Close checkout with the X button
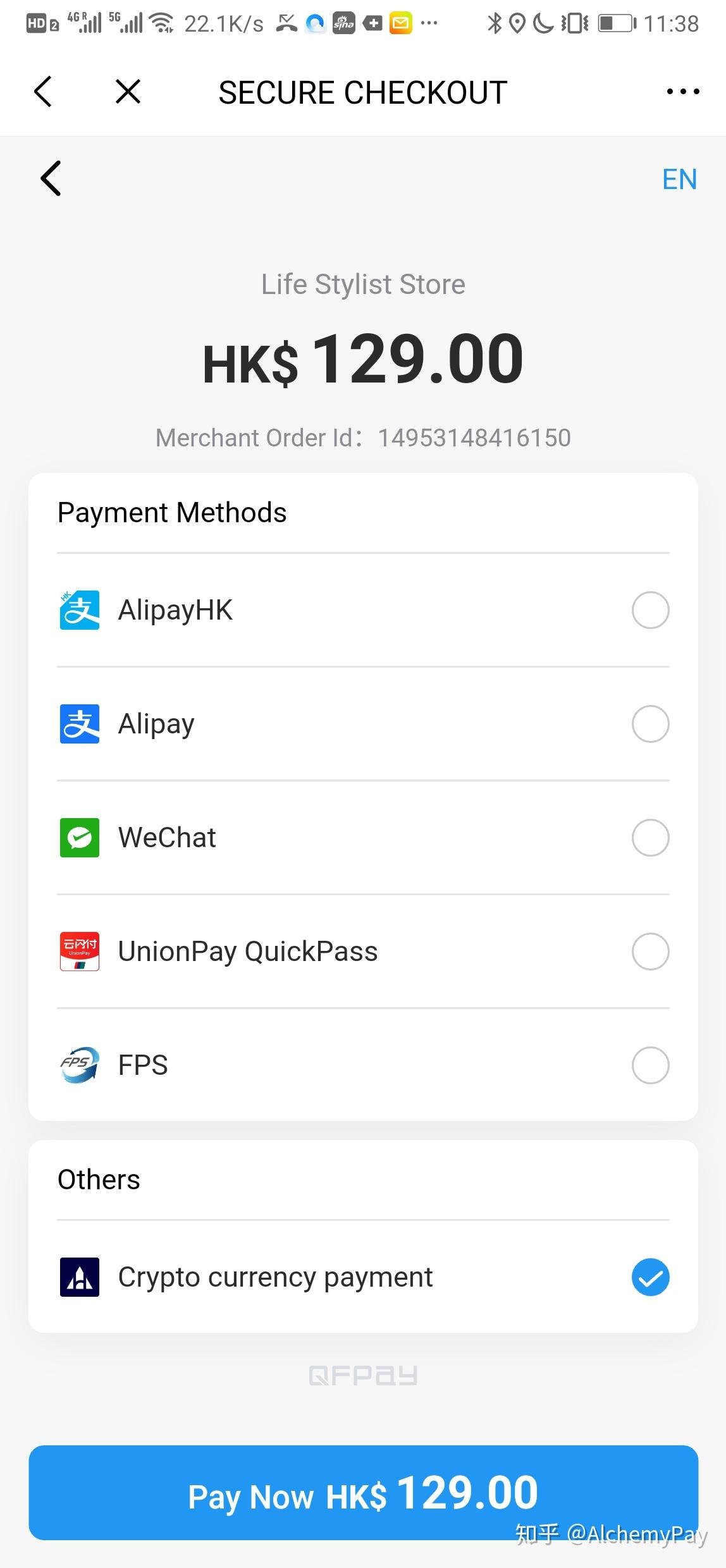This screenshot has width=726, height=1568. 128,91
